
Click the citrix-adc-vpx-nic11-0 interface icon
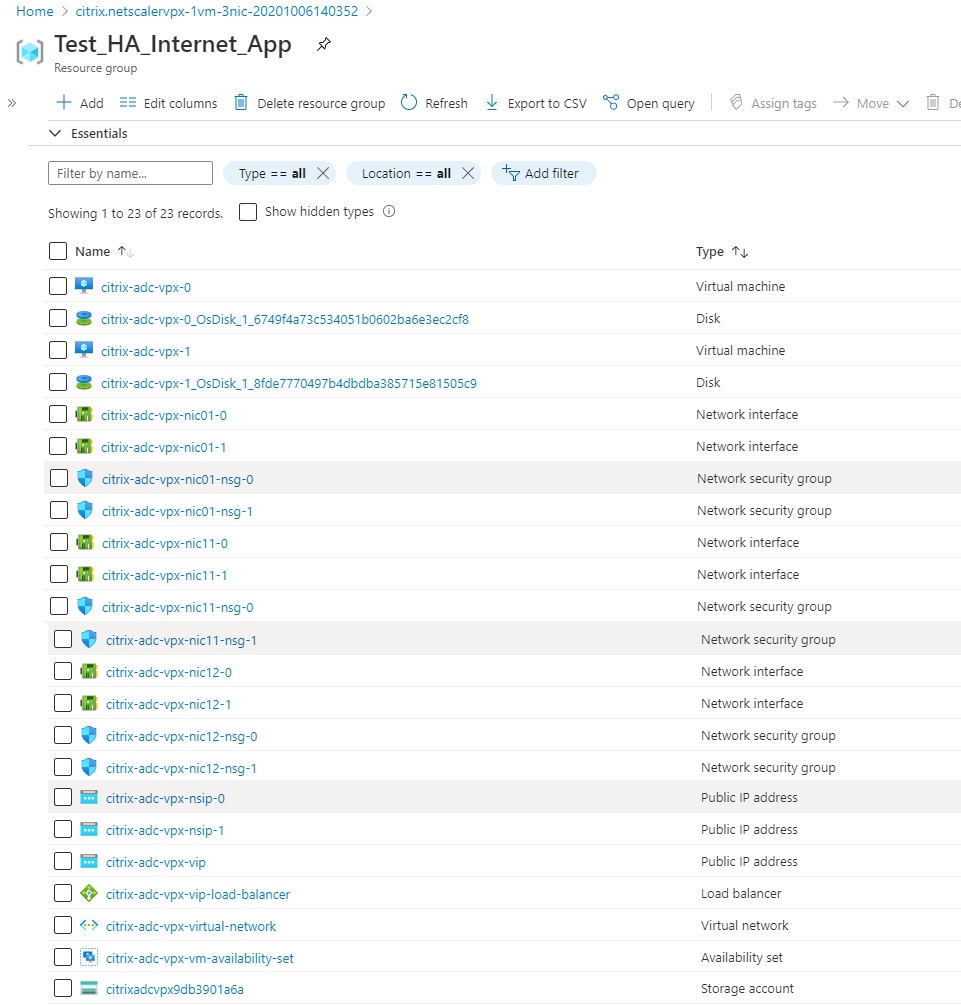pyautogui.click(x=85, y=542)
